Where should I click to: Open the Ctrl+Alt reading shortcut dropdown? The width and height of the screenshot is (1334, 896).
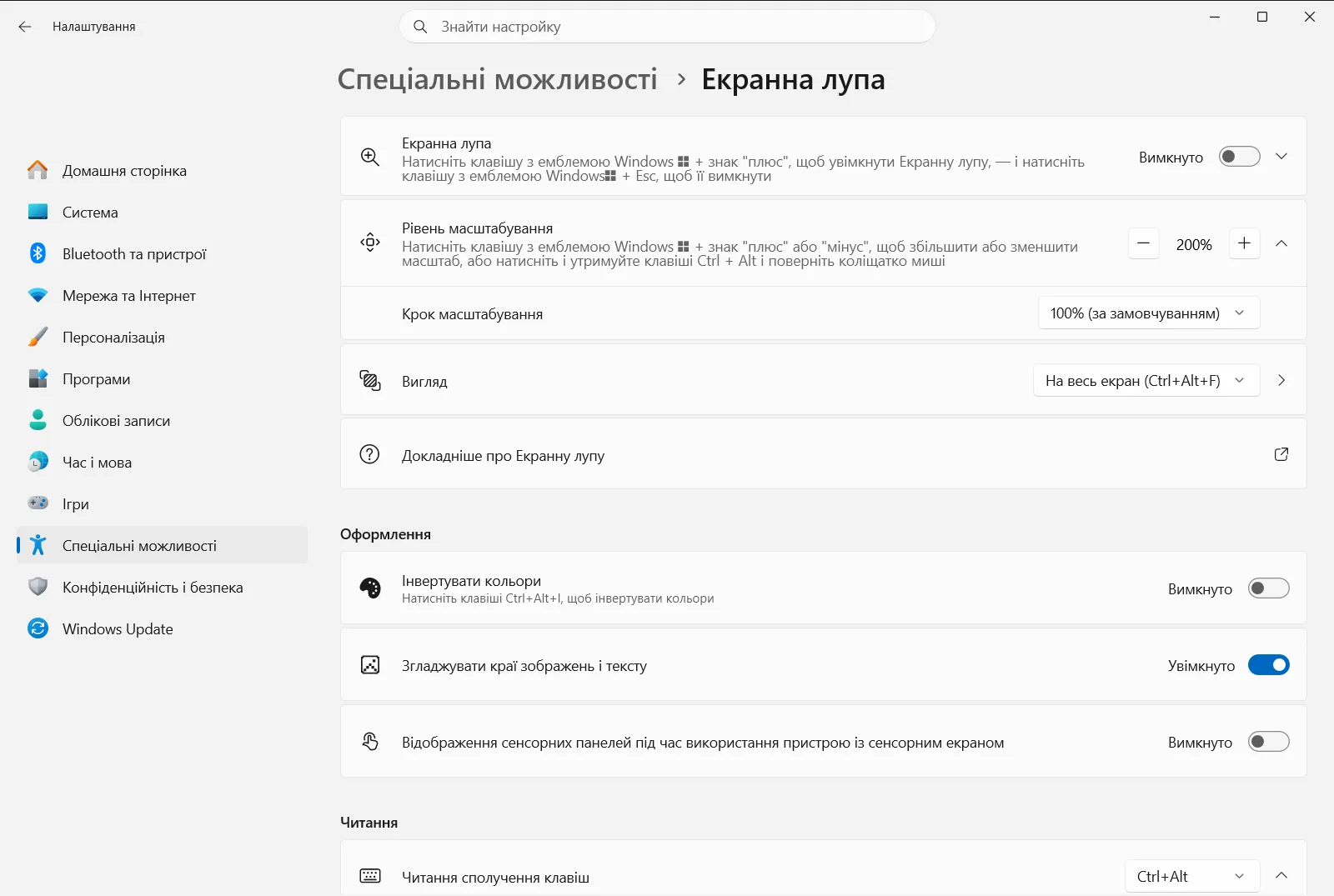point(1191,876)
